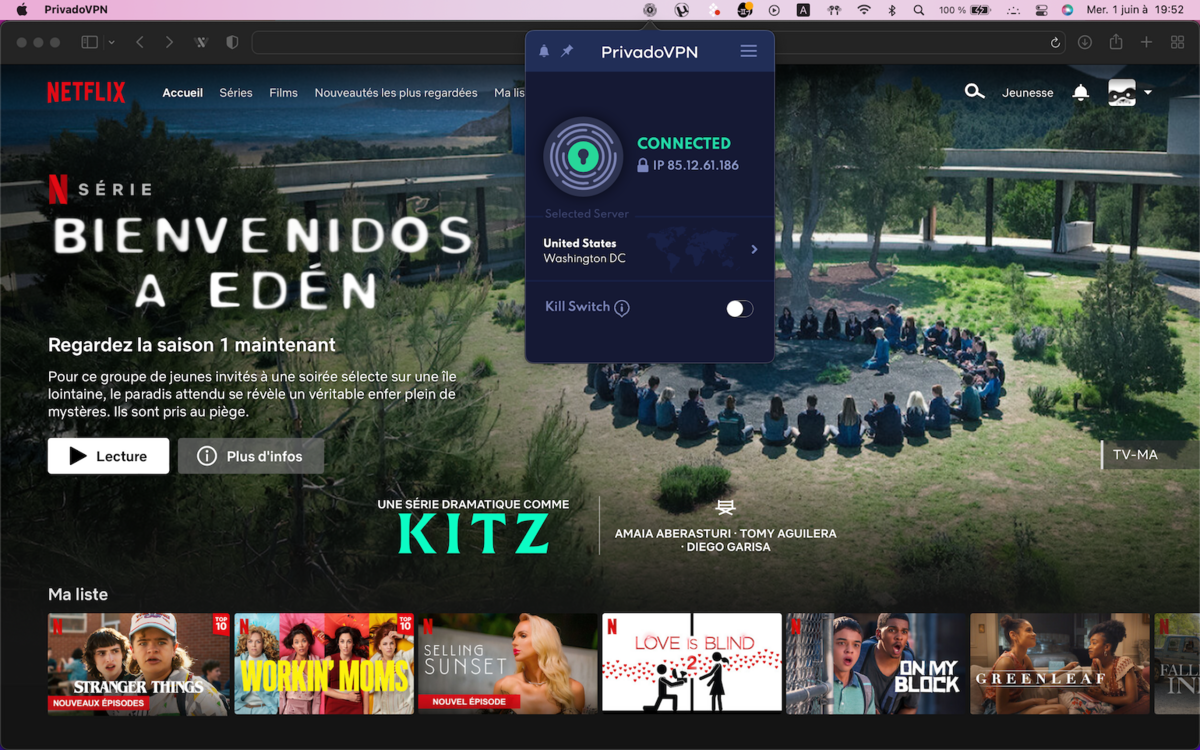1200x750 pixels.
Task: Click the Safari address bar
Action: (x=658, y=43)
